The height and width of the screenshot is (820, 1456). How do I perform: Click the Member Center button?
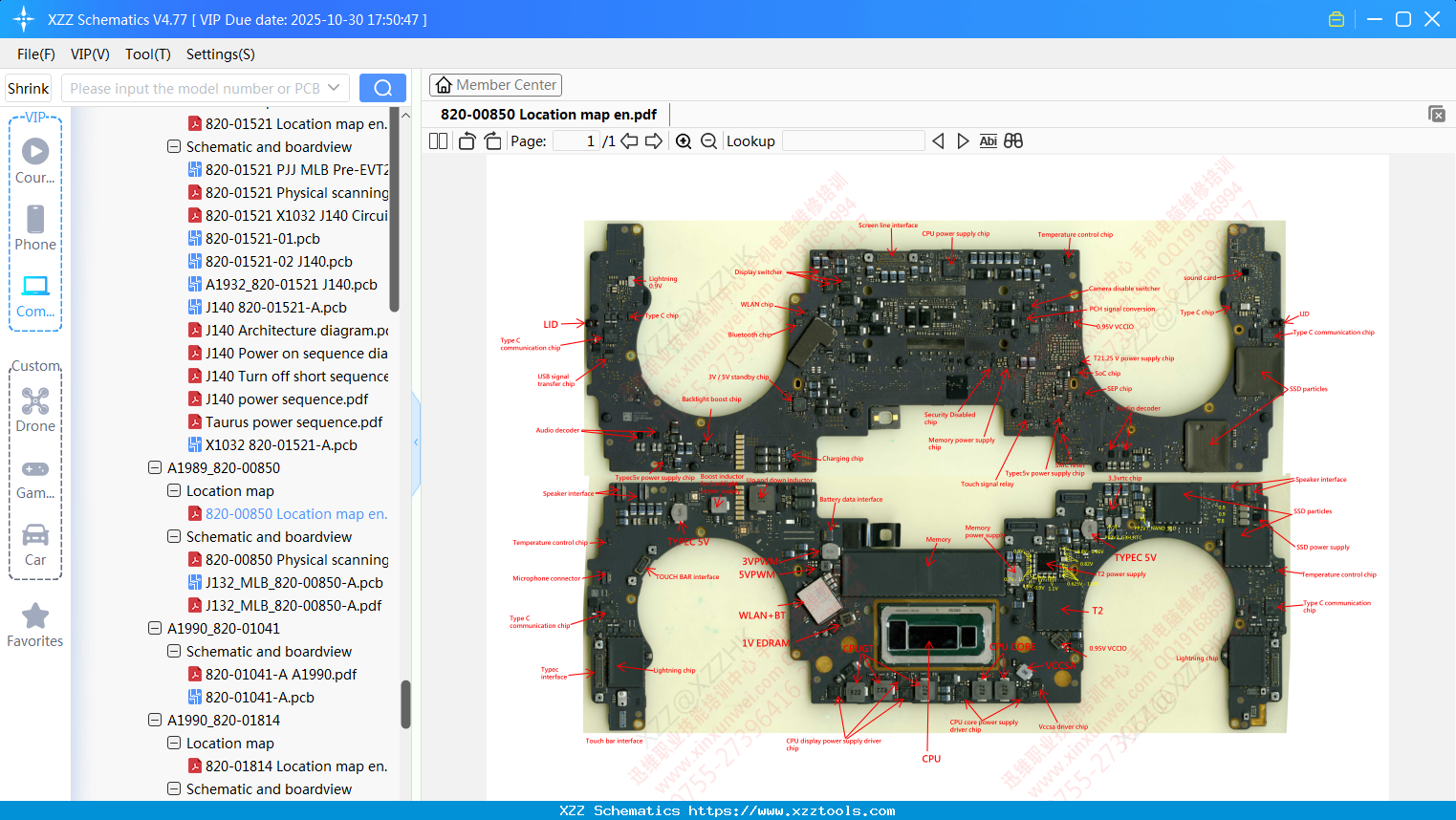(x=495, y=85)
